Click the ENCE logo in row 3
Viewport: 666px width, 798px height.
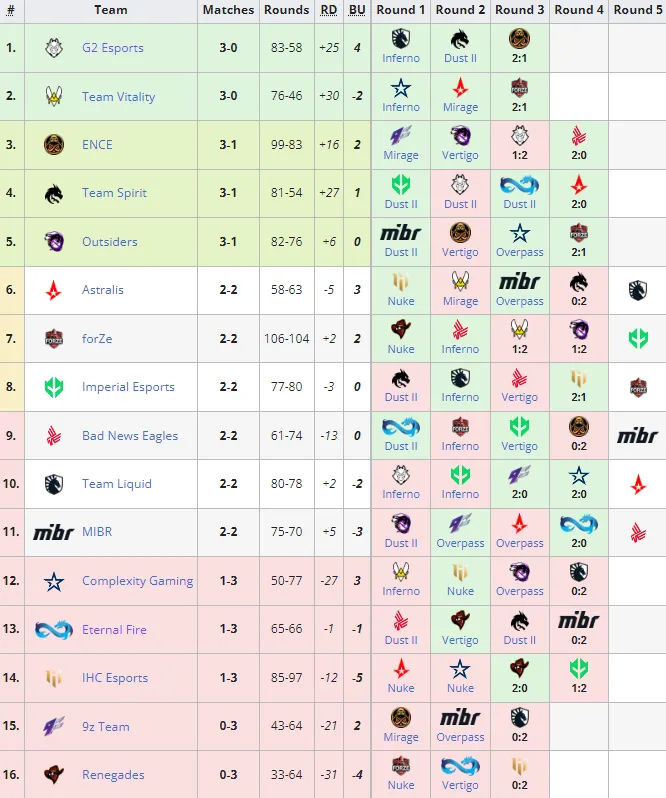point(54,145)
